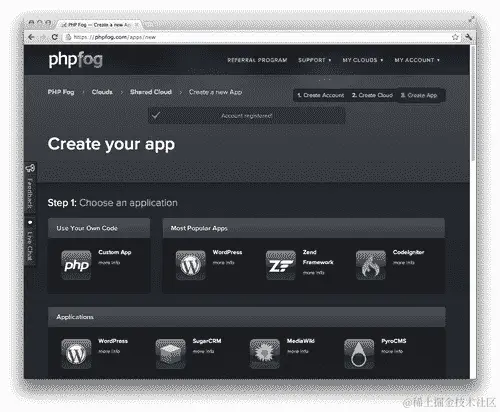The width and height of the screenshot is (500, 412).
Task: Click the Applications section header
Action: [247, 317]
